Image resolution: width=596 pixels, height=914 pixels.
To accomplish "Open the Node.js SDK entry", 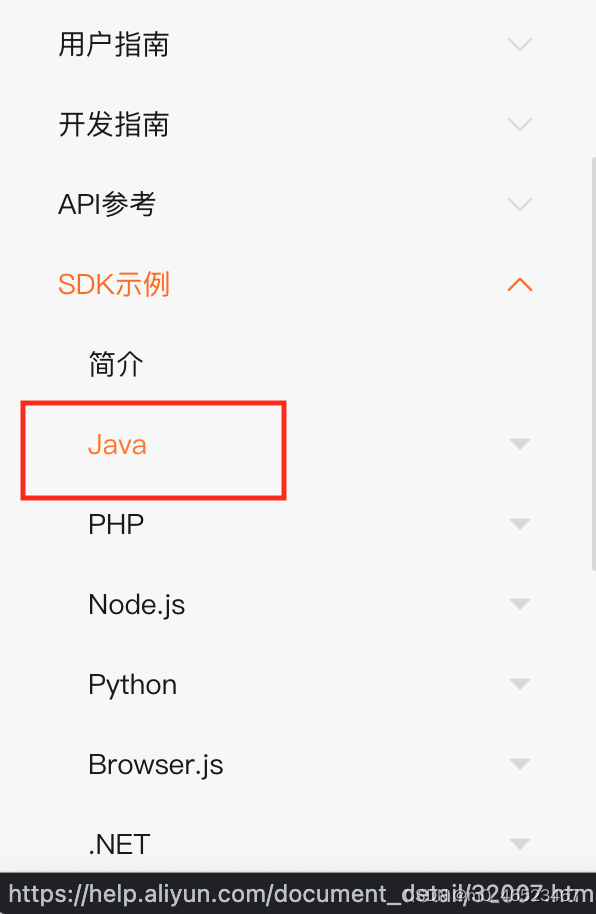I will coord(136,605).
